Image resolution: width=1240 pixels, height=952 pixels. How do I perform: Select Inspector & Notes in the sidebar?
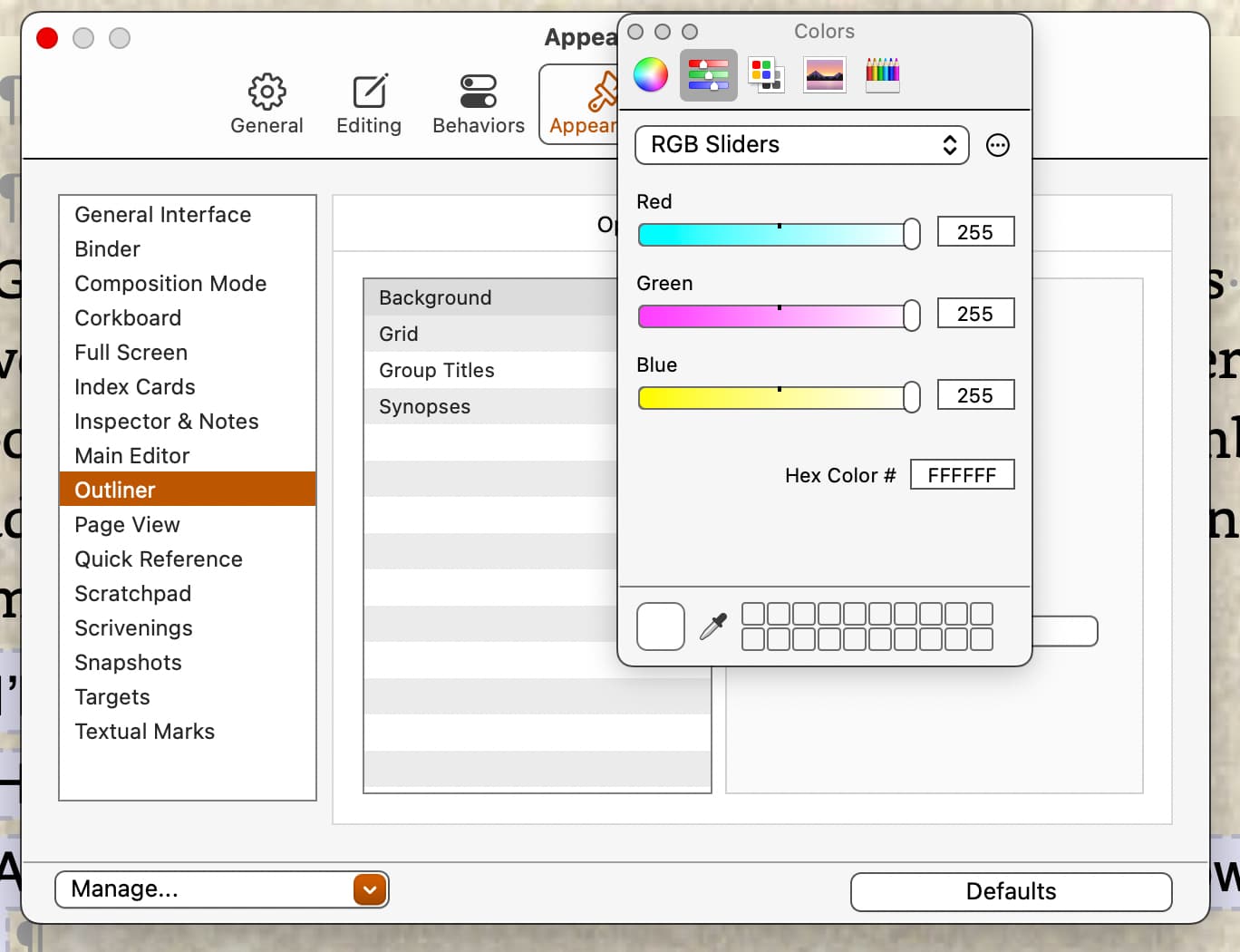point(188,422)
